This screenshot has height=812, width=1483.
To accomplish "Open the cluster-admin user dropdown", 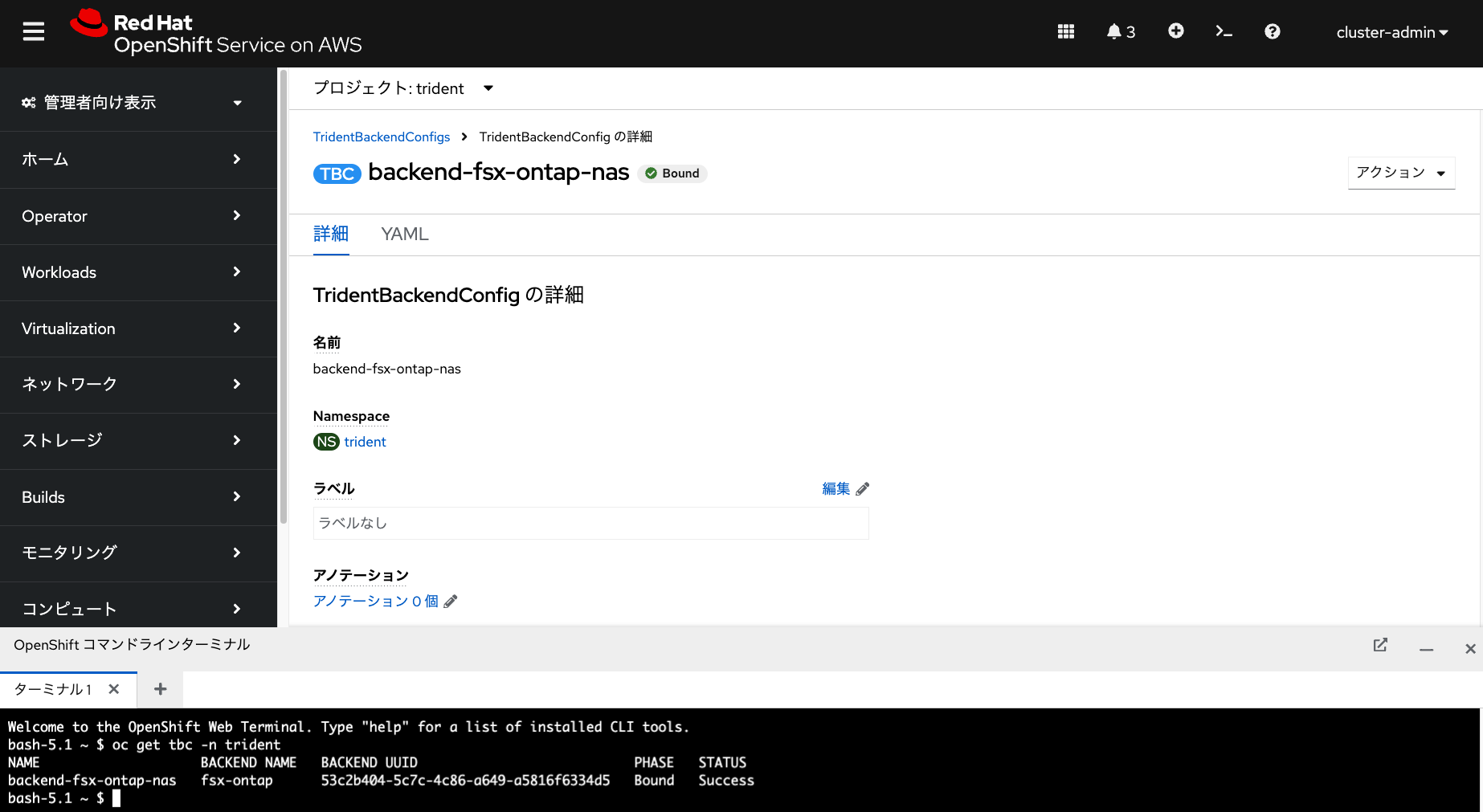I will 1392,32.
